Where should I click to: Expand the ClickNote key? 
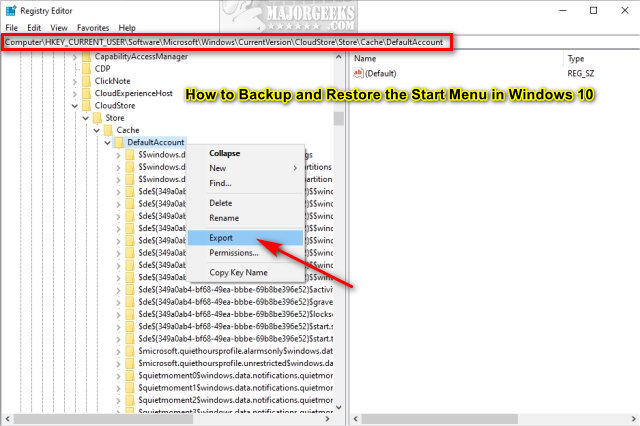point(75,82)
